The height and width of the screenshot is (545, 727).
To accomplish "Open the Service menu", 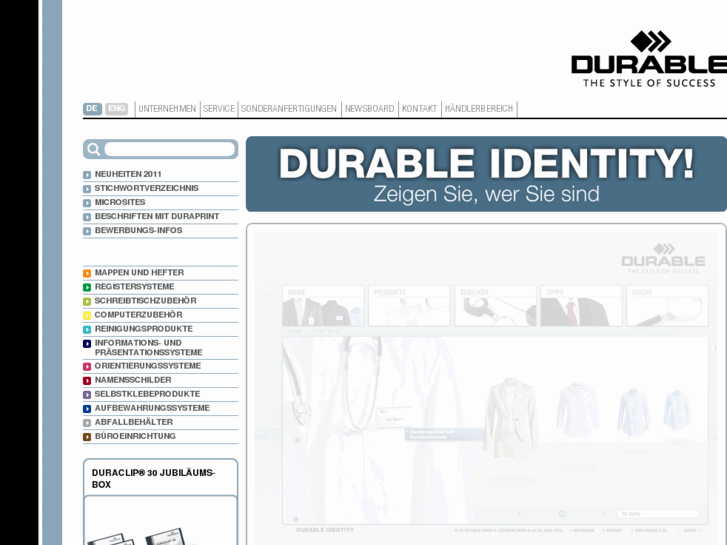I will (x=219, y=109).
